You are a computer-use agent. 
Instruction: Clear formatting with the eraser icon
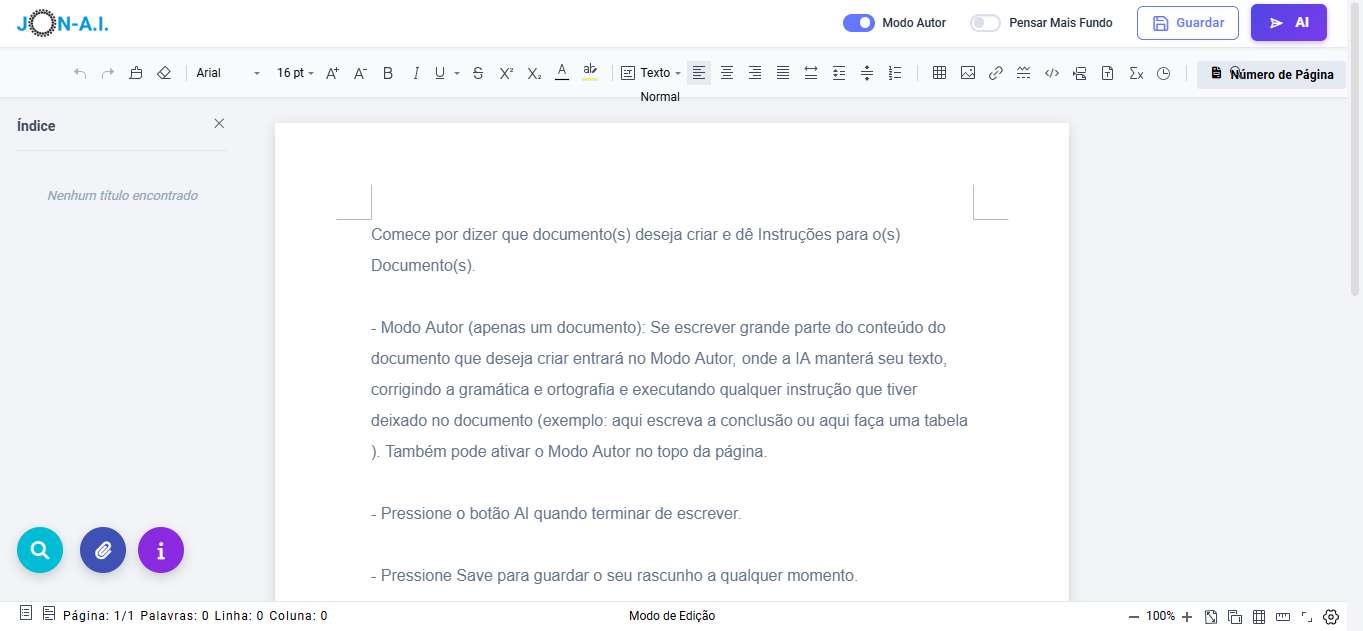[x=164, y=73]
